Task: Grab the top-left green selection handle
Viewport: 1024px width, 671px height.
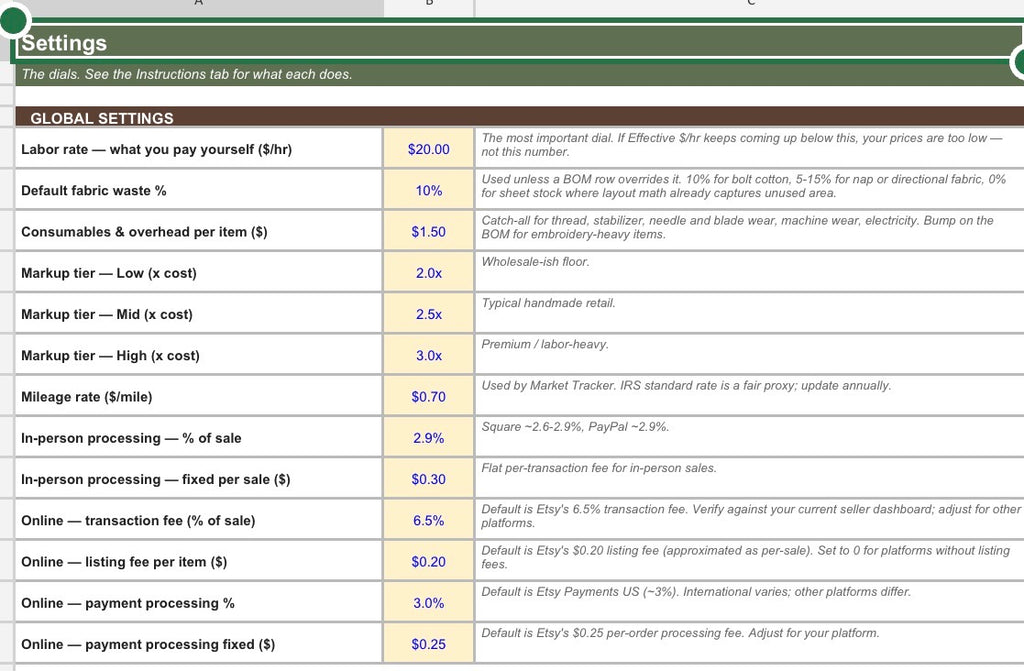Action: 13,20
